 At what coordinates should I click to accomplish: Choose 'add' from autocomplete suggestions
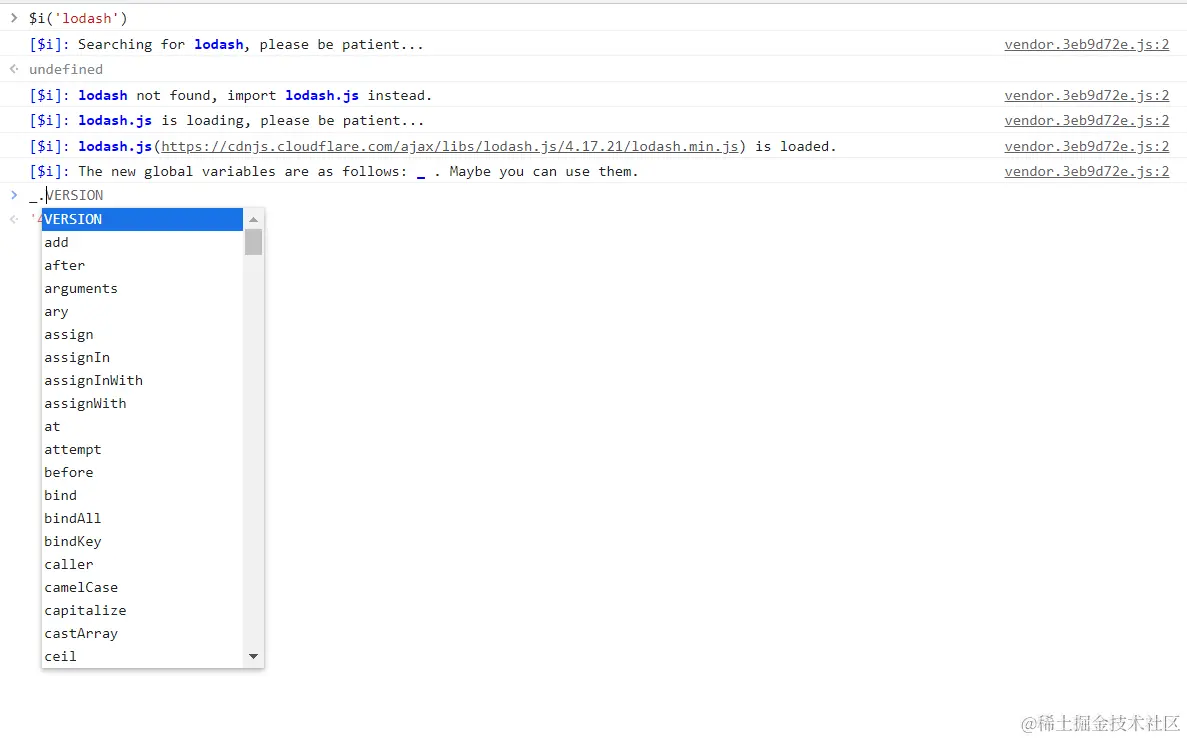tap(142, 243)
